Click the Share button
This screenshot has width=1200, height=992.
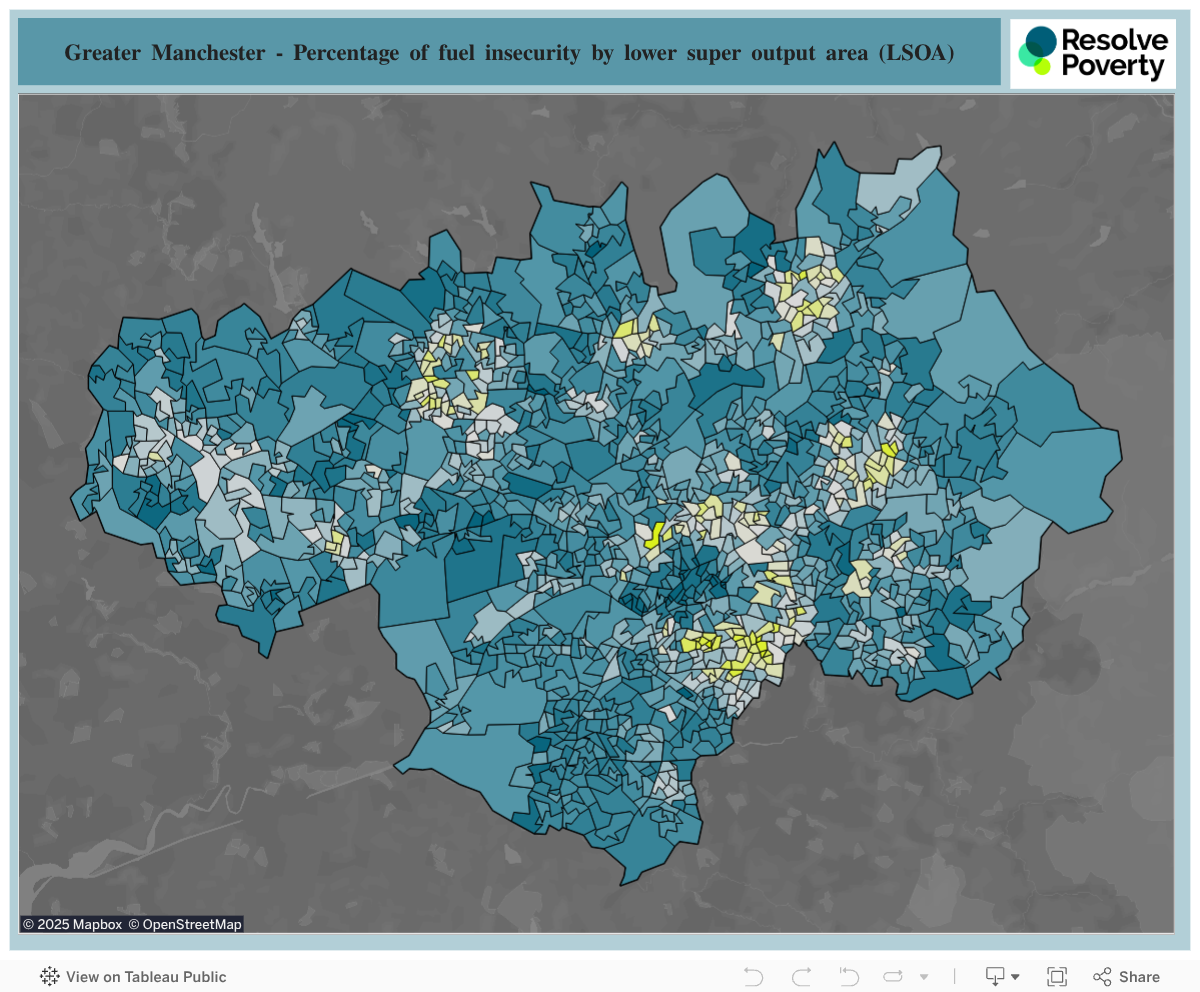click(x=1127, y=977)
